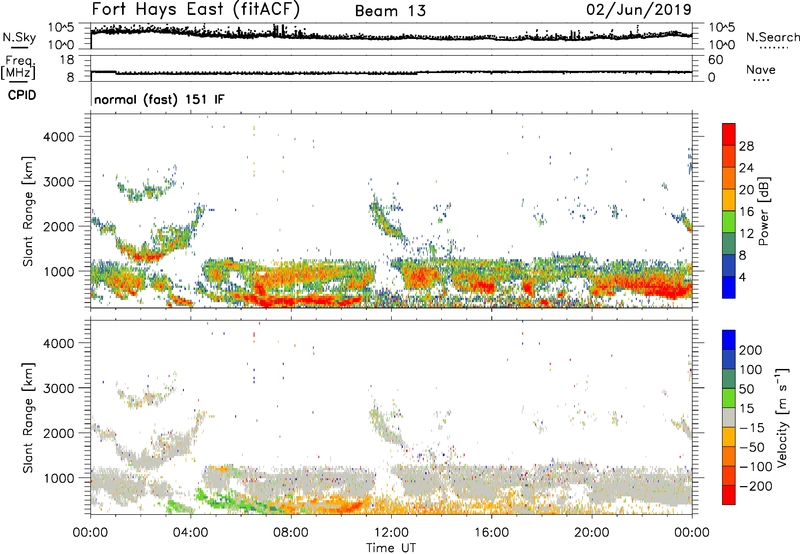Click the 'Fort Hays East (fitACF)' title
Screen dimensions: 800x554
(196, 10)
